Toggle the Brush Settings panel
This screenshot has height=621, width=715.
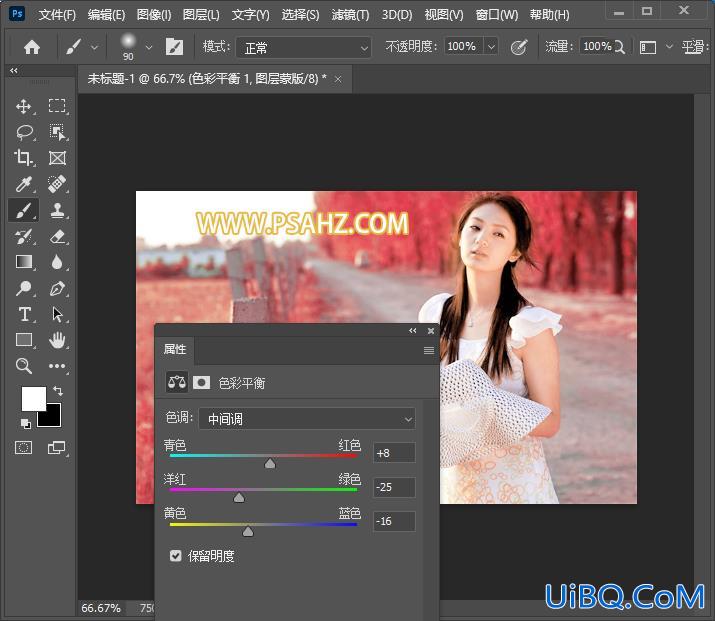point(174,47)
